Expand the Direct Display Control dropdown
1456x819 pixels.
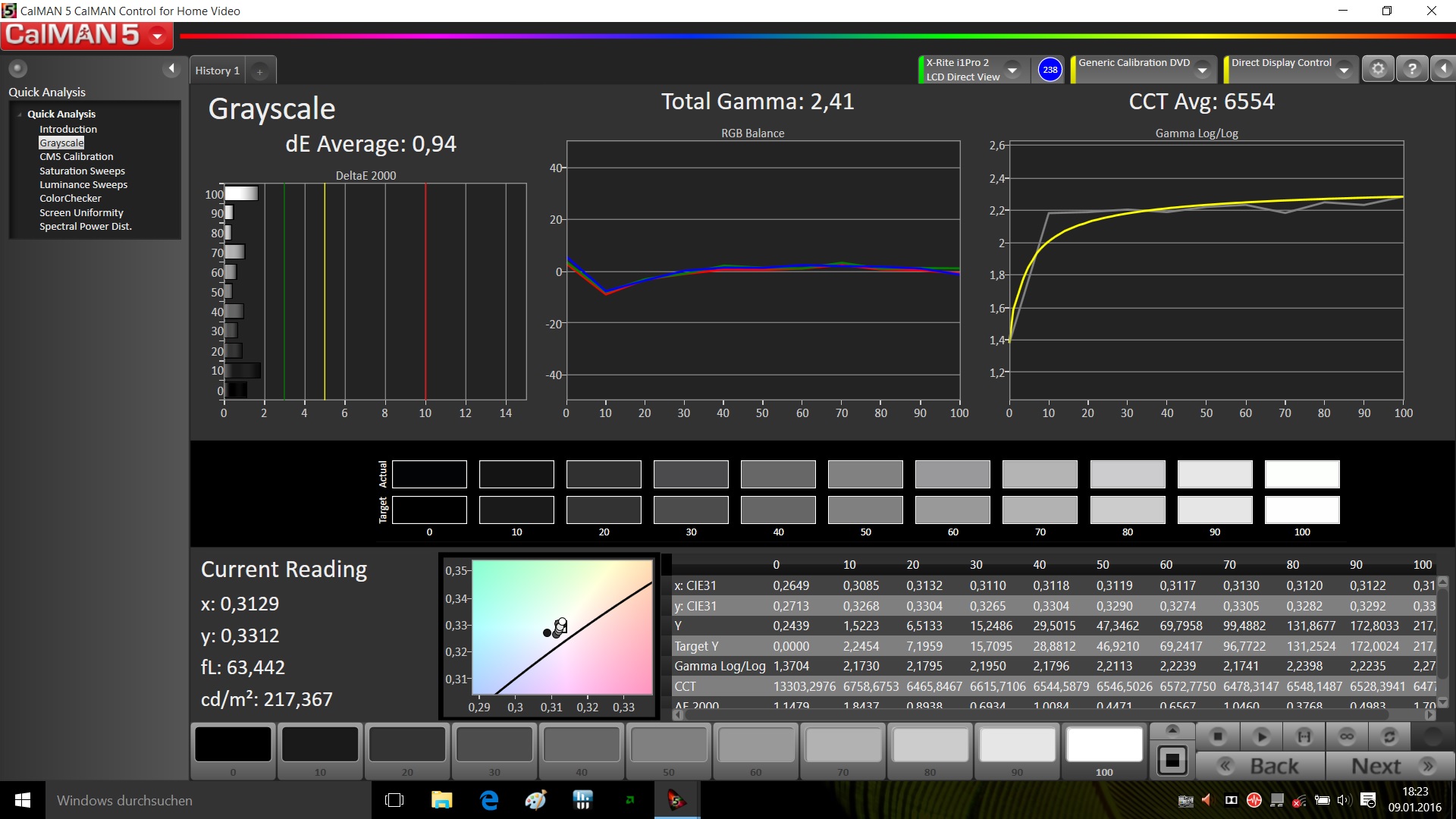pyautogui.click(x=1344, y=70)
